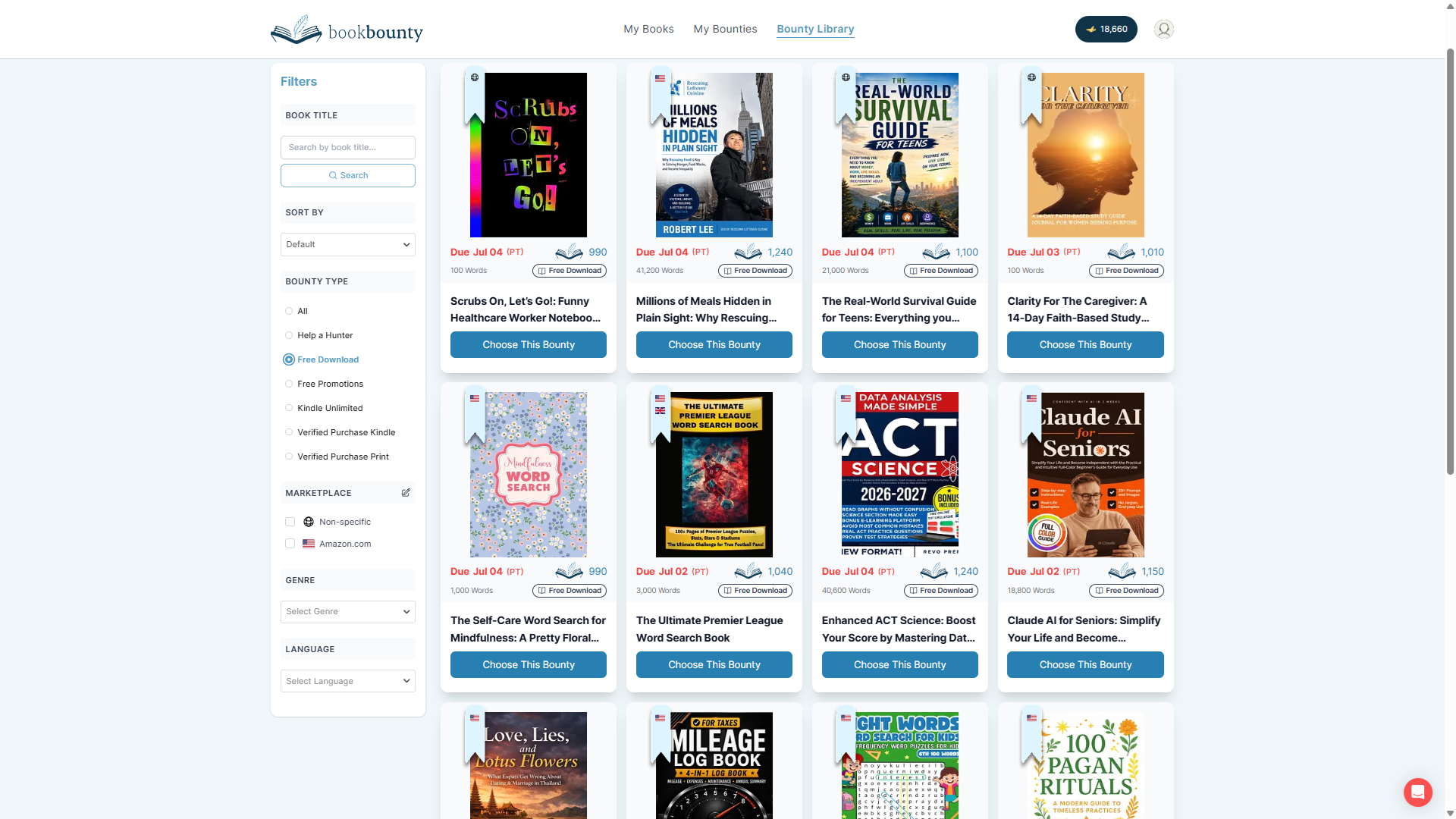Open the 100 Pagan Rituals cover thumbnail

1085,765
